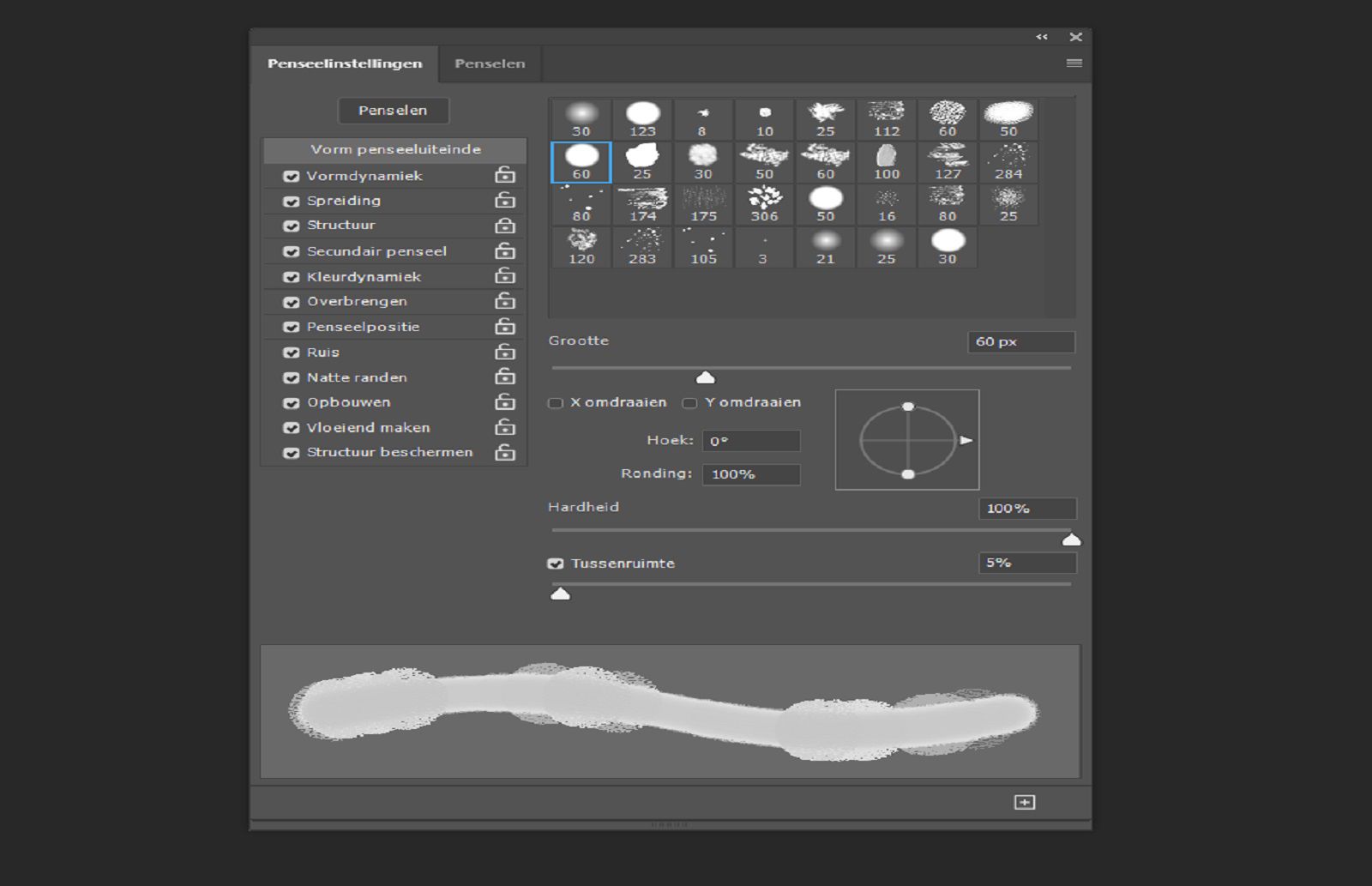
Task: Collapse the panel using the double-arrow icon
Action: pyautogui.click(x=1042, y=37)
